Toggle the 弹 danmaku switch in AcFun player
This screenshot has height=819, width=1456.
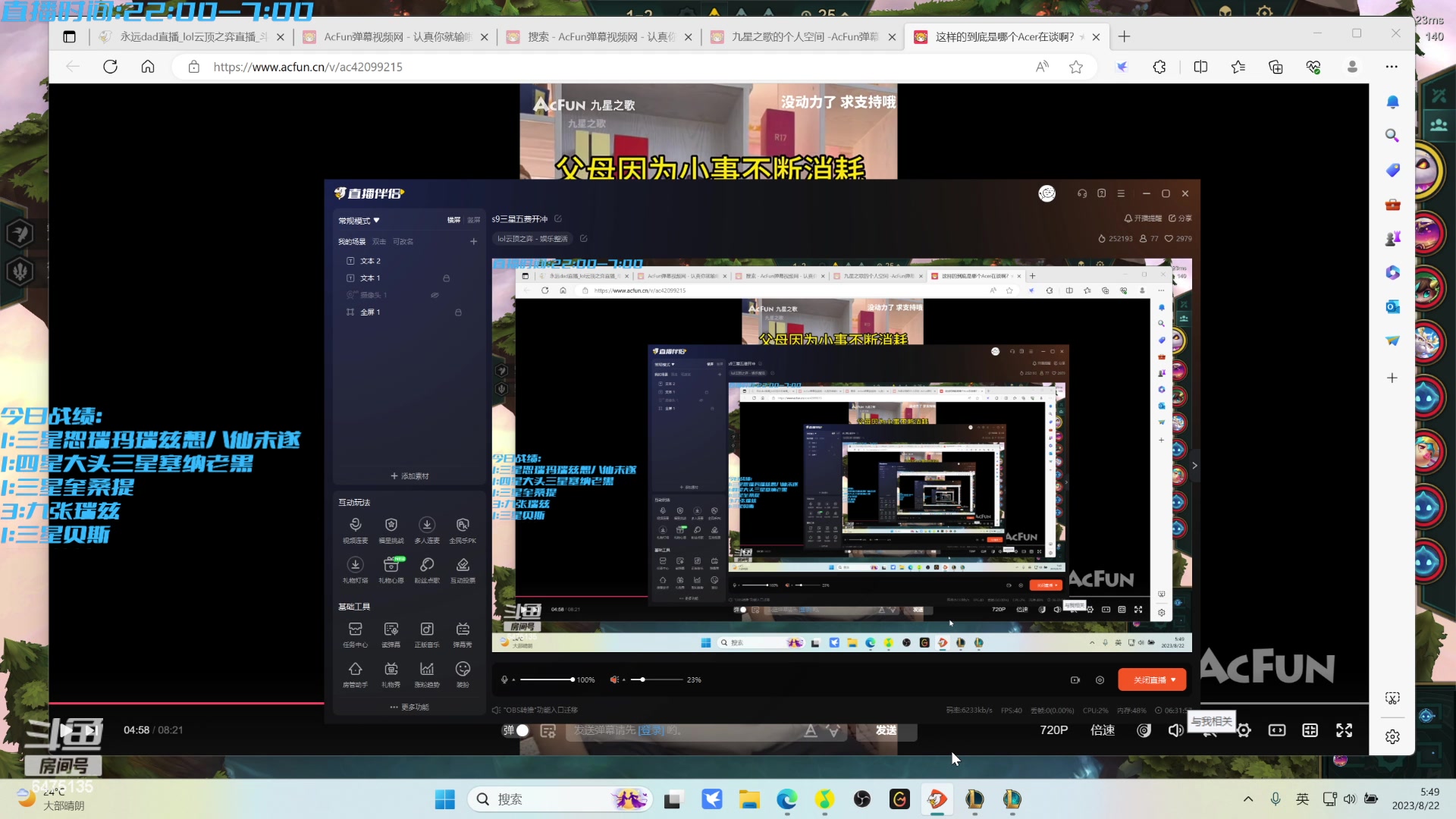pyautogui.click(x=516, y=730)
